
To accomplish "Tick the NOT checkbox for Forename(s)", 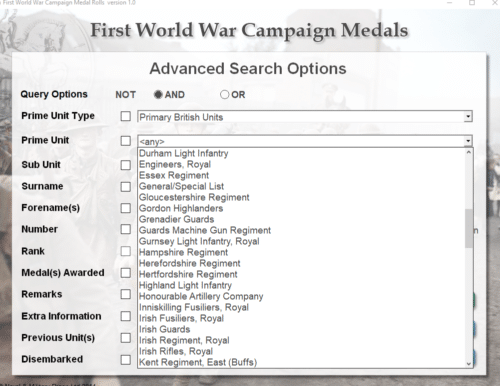I will tap(126, 208).
